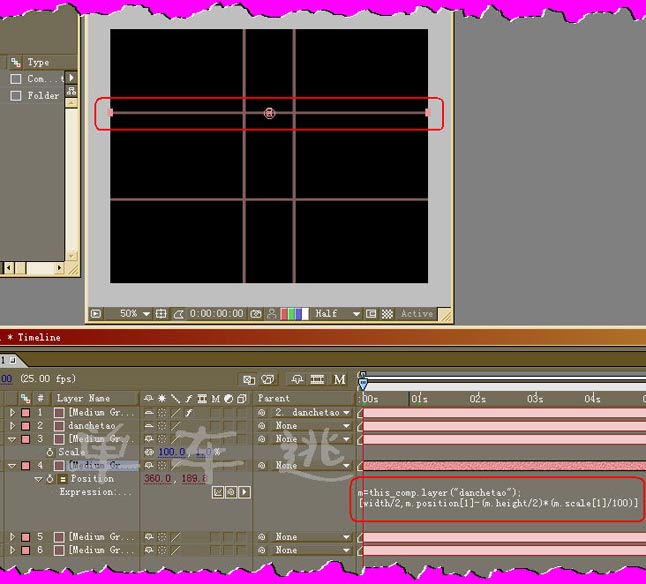Show the red channel swatch
This screenshot has height=584, width=646.
(x=284, y=314)
